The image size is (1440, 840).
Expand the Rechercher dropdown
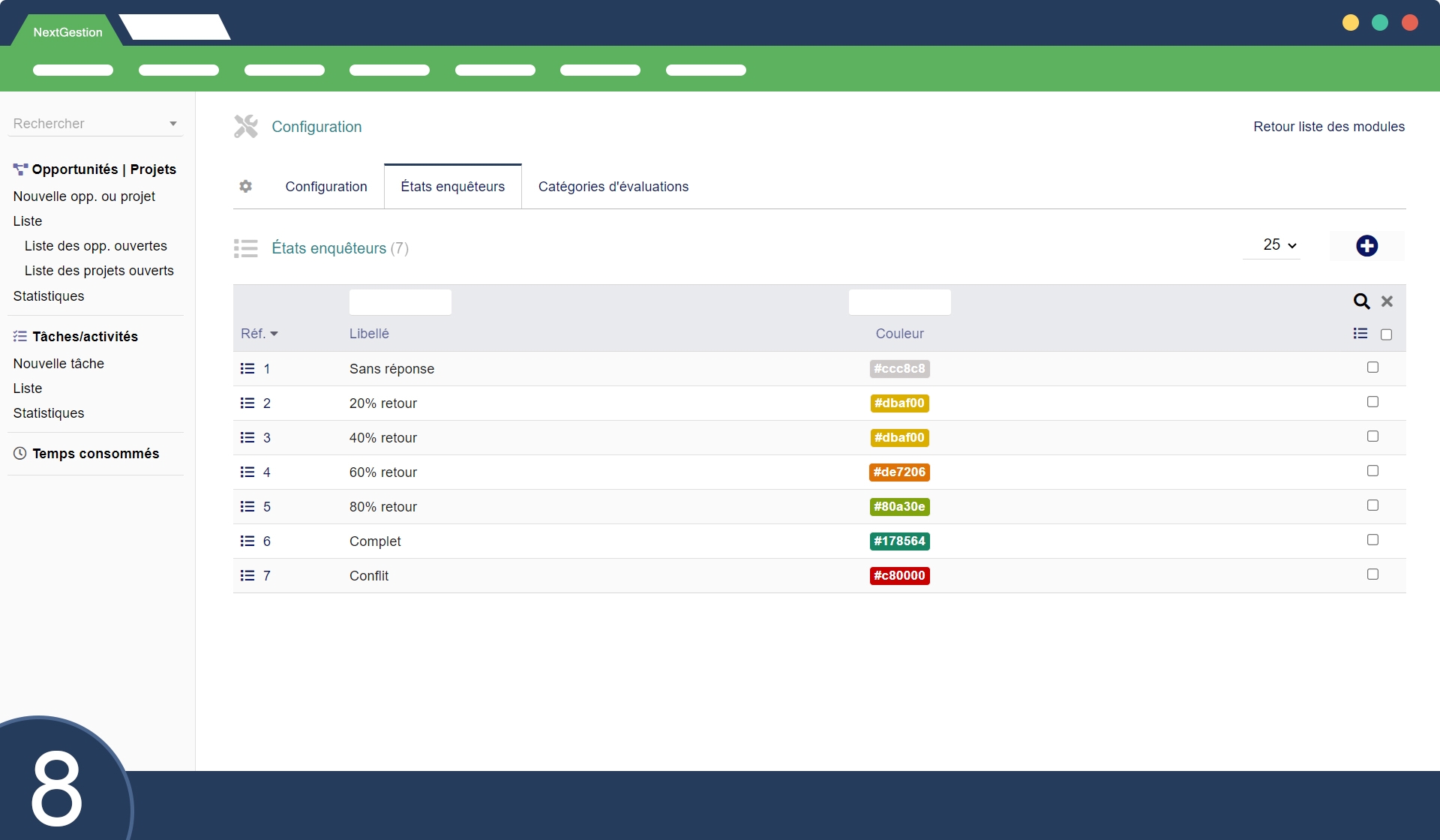click(173, 124)
